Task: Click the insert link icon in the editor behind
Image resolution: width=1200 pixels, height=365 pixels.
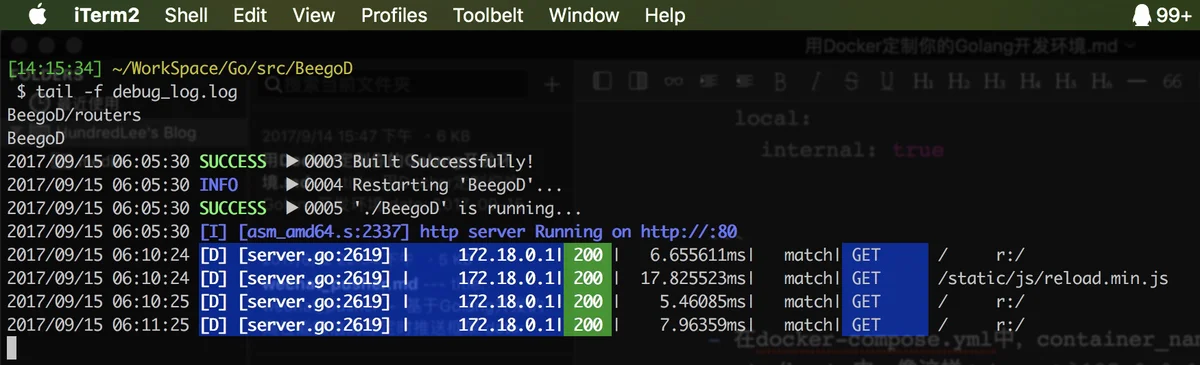Action: click(675, 82)
